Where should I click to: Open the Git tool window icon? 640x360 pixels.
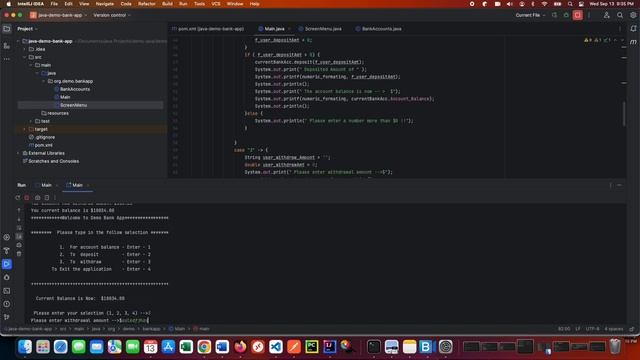(7, 317)
